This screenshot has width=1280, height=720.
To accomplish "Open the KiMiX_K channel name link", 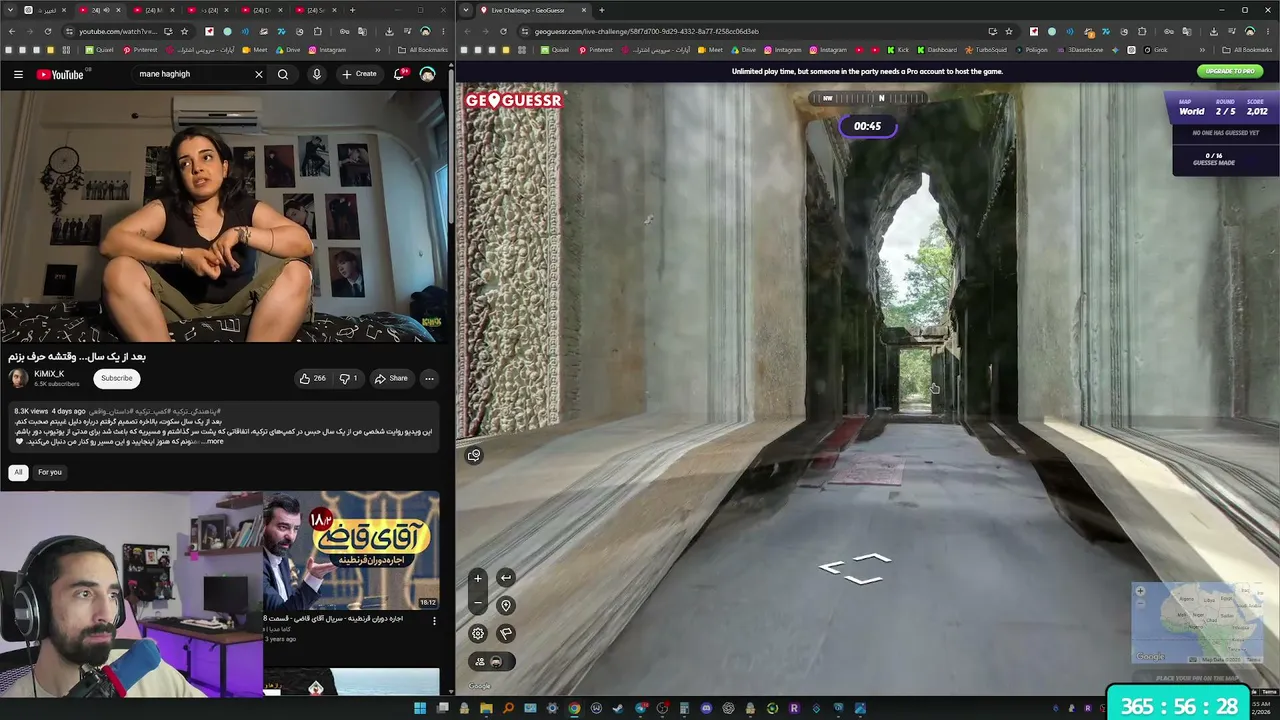I will point(49,374).
